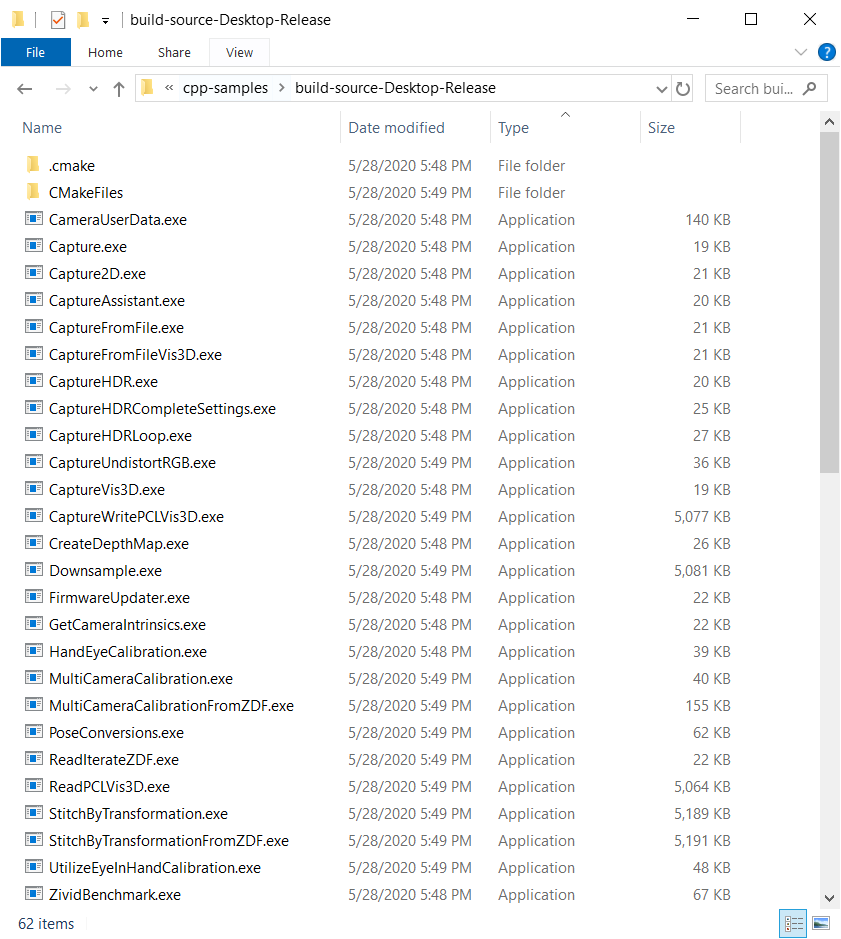Open the File menu

point(35,53)
